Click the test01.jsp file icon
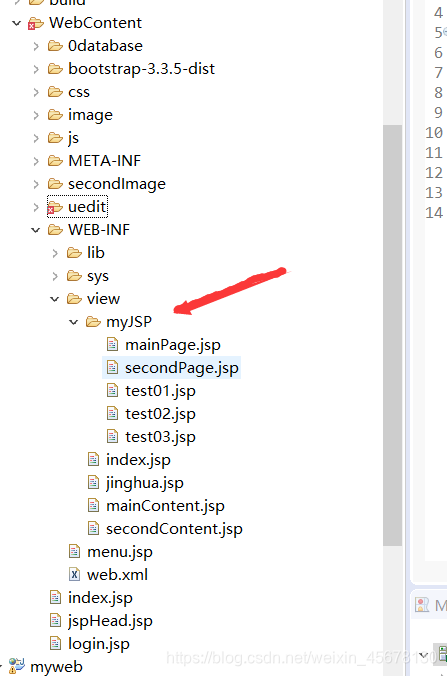The image size is (447, 676). (113, 391)
